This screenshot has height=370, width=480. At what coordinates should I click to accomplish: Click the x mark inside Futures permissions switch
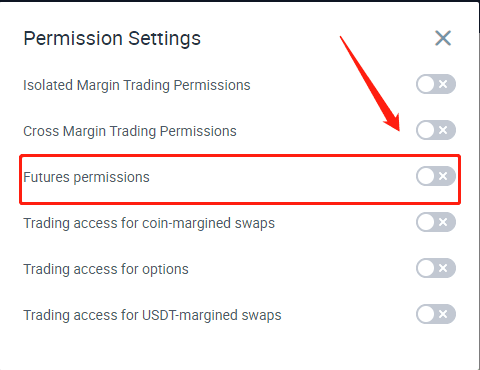pos(443,176)
